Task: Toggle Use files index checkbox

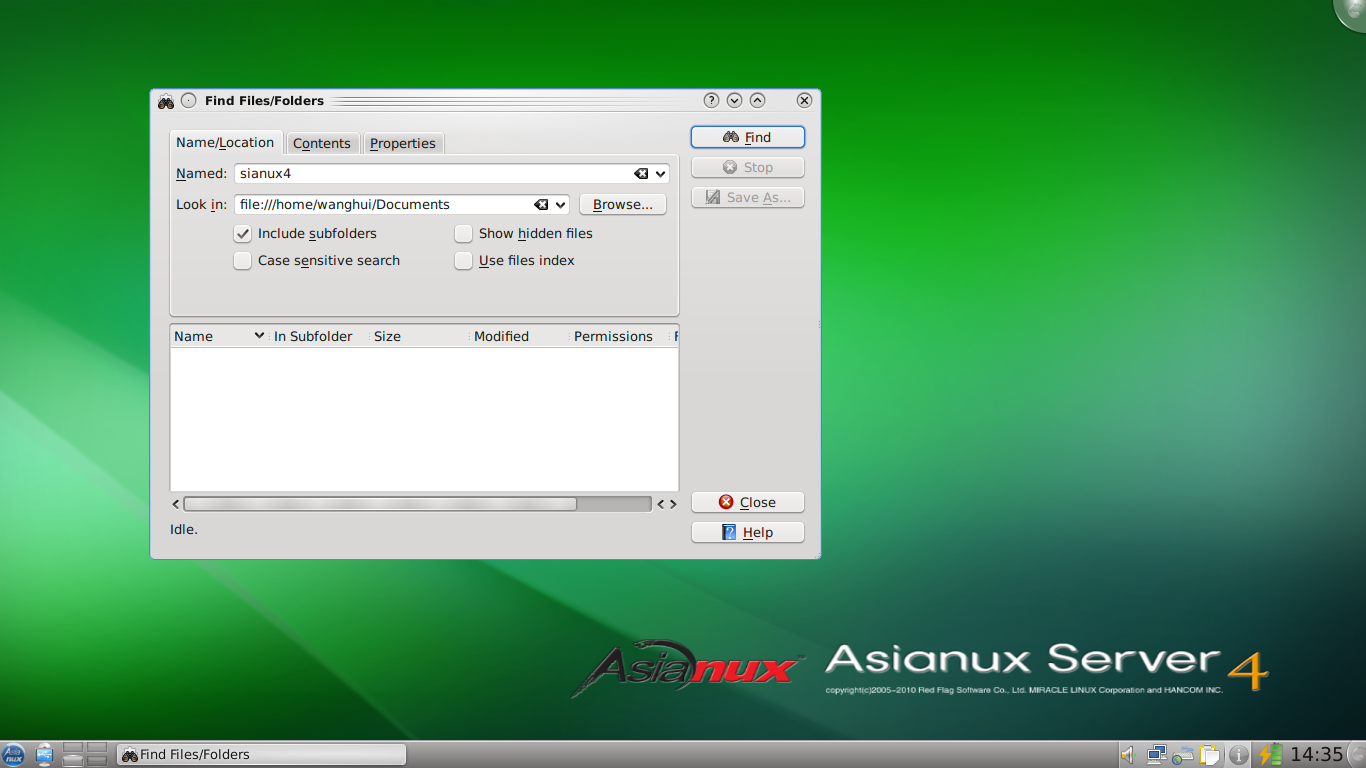Action: (x=463, y=261)
